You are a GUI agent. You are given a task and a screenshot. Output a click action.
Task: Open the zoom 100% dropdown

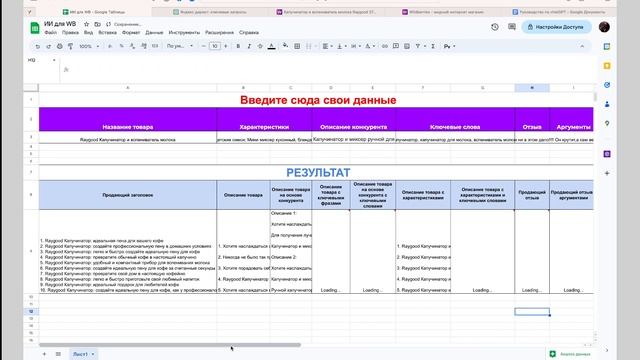tap(89, 47)
